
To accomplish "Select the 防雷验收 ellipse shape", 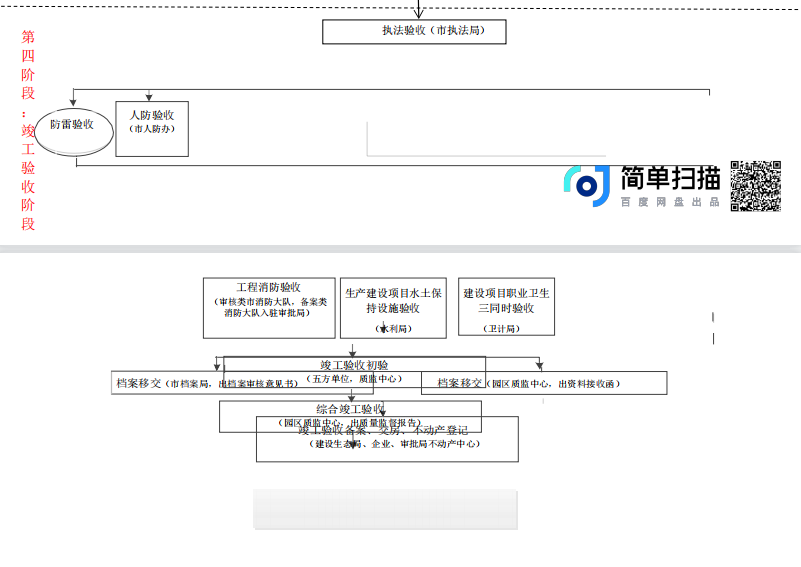I will click(72, 126).
